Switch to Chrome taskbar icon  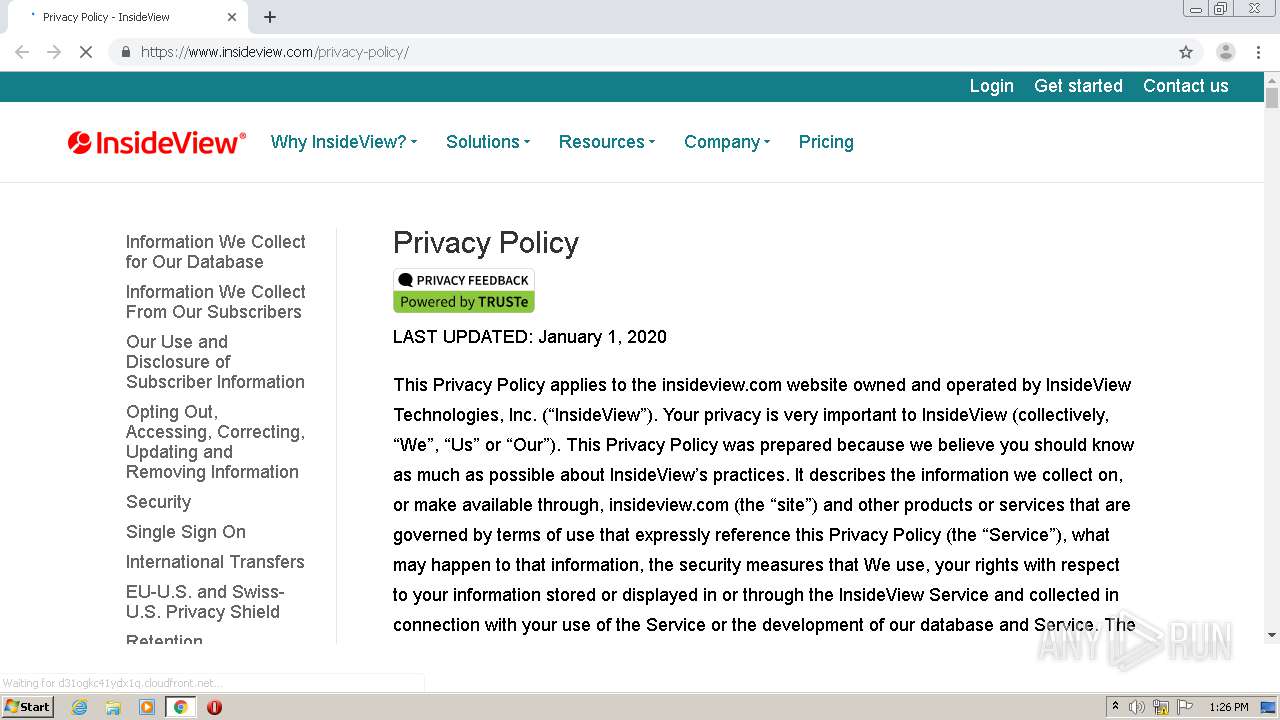pyautogui.click(x=180, y=707)
